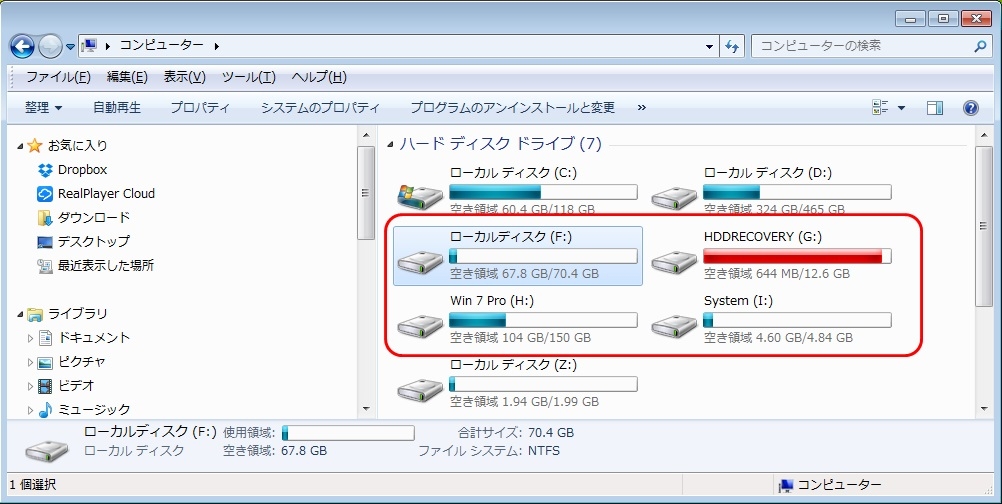Click the file list scroll down arrow
This screenshot has height=504, width=1002.
click(984, 408)
